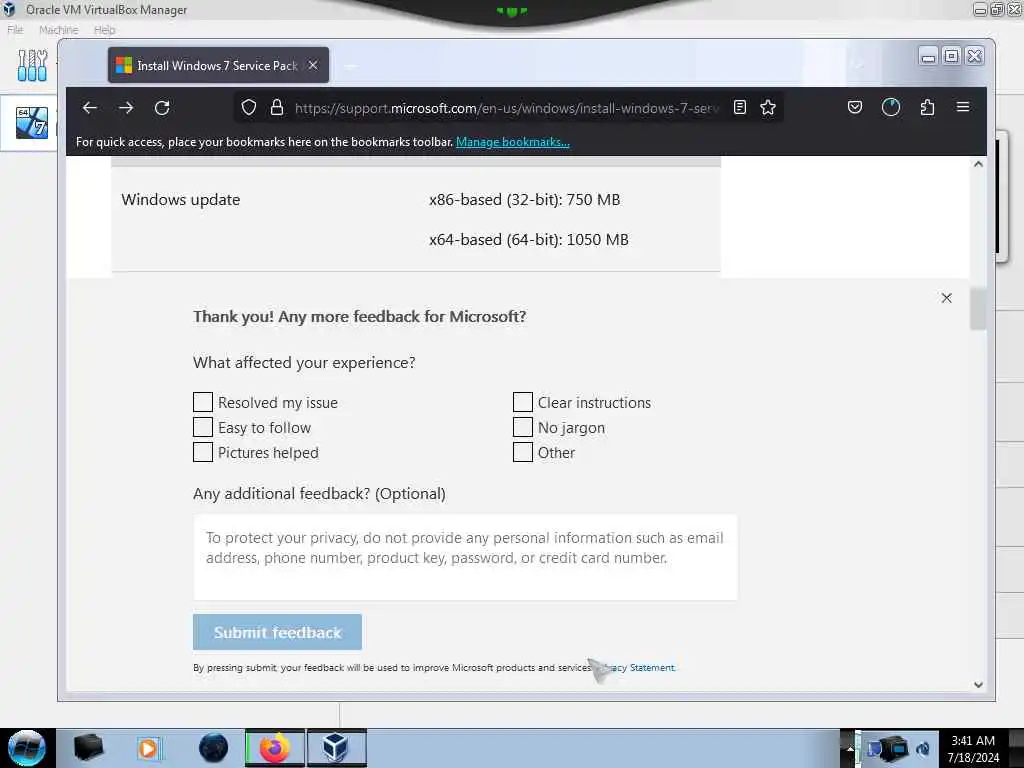This screenshot has width=1024, height=768.
Task: Open the Firefox account circle icon
Action: click(891, 108)
